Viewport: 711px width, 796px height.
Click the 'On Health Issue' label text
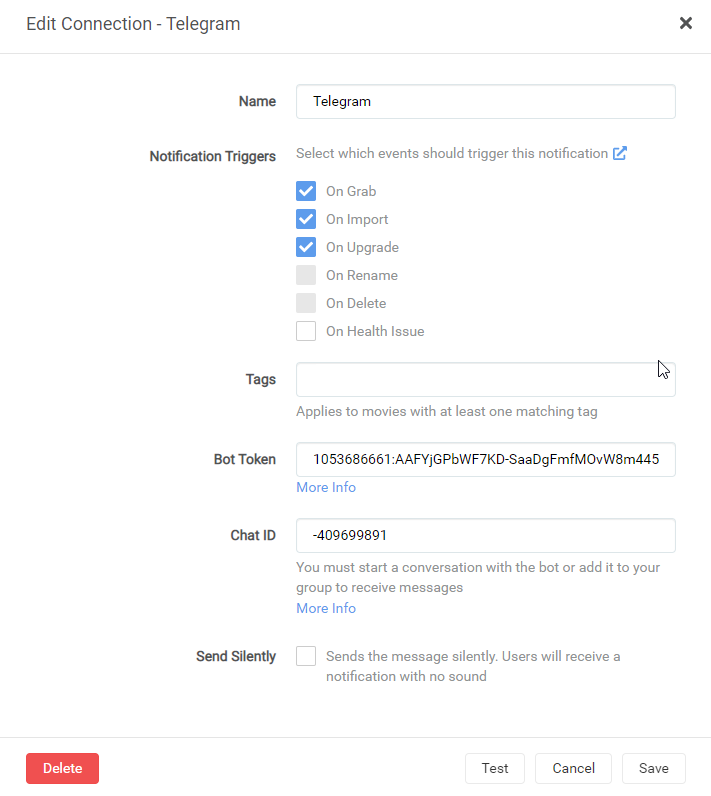click(375, 331)
